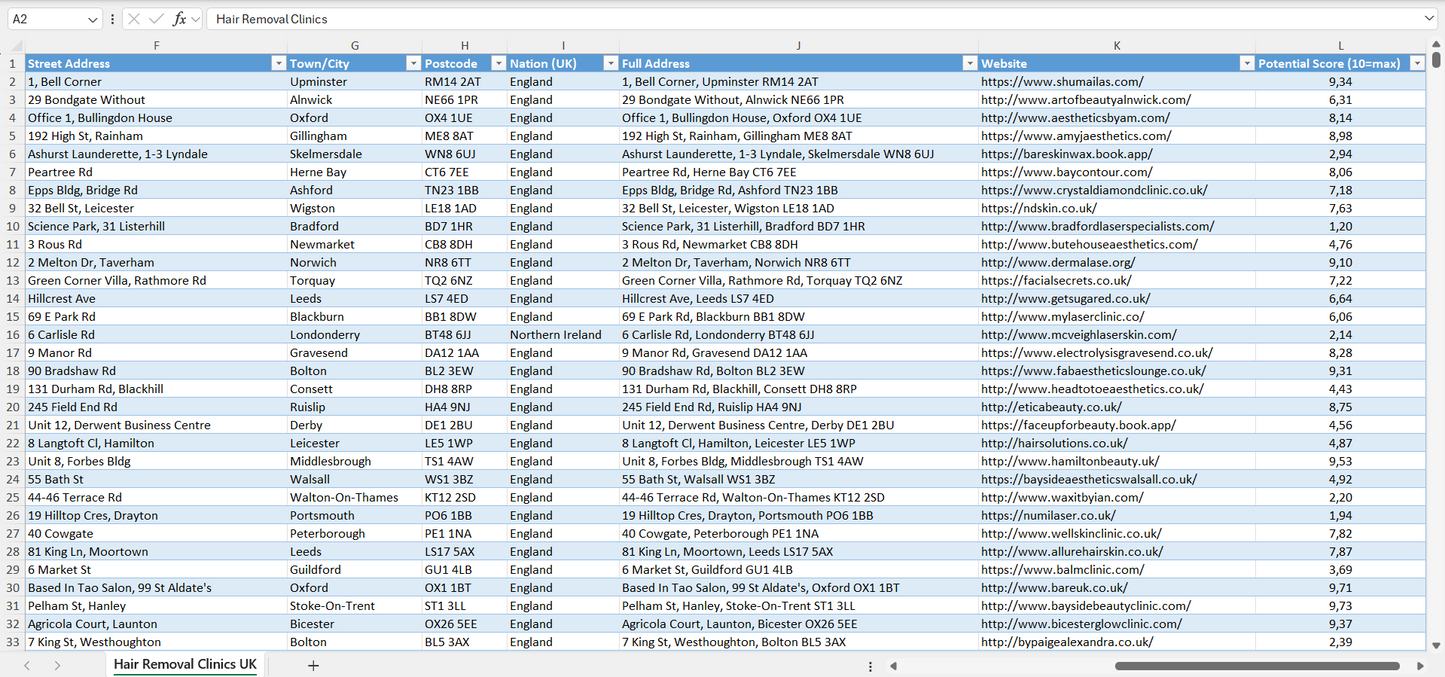Open the shumailas.com website link
1445x677 pixels.
1062,82
